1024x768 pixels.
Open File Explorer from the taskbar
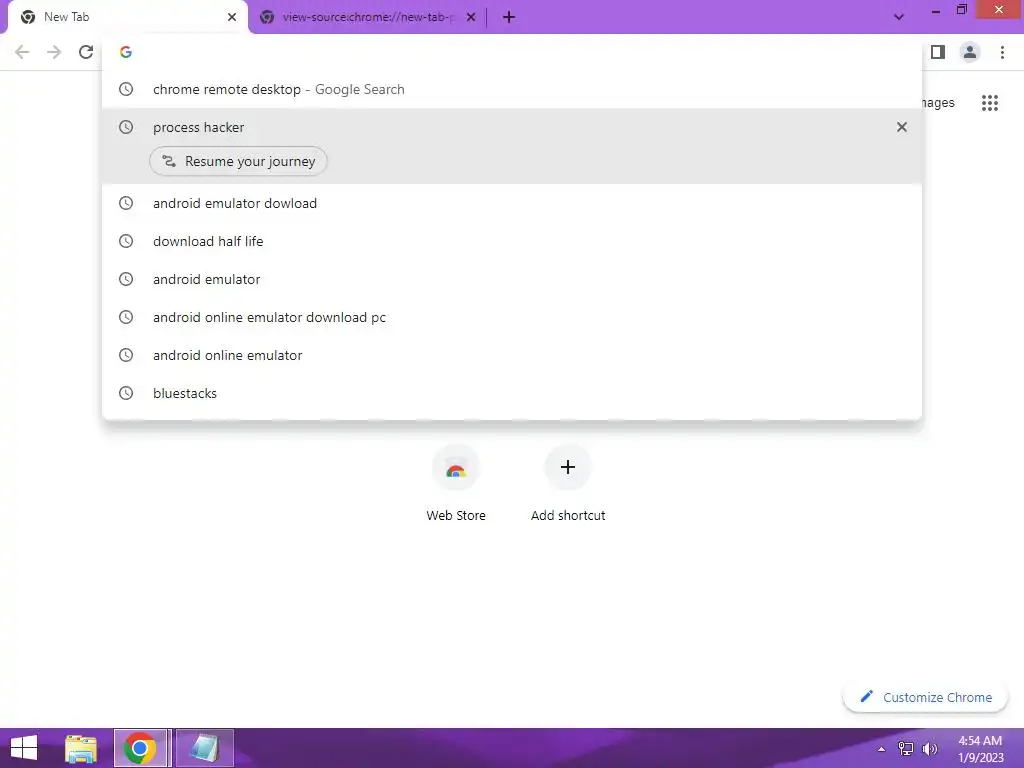tap(81, 748)
